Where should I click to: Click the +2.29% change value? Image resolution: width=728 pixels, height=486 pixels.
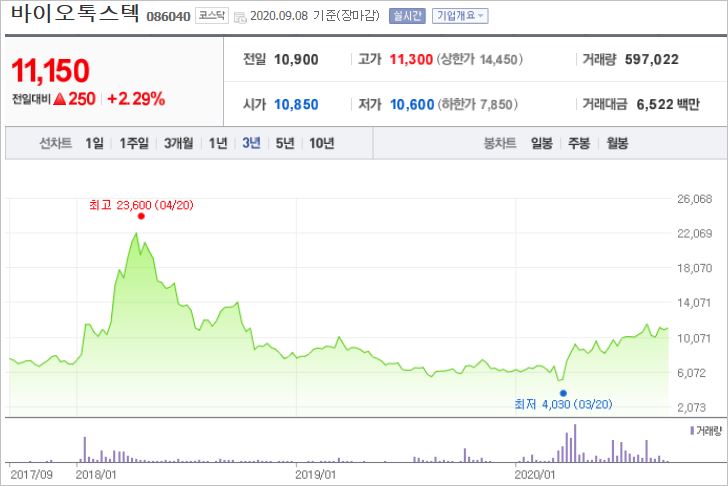coord(136,99)
